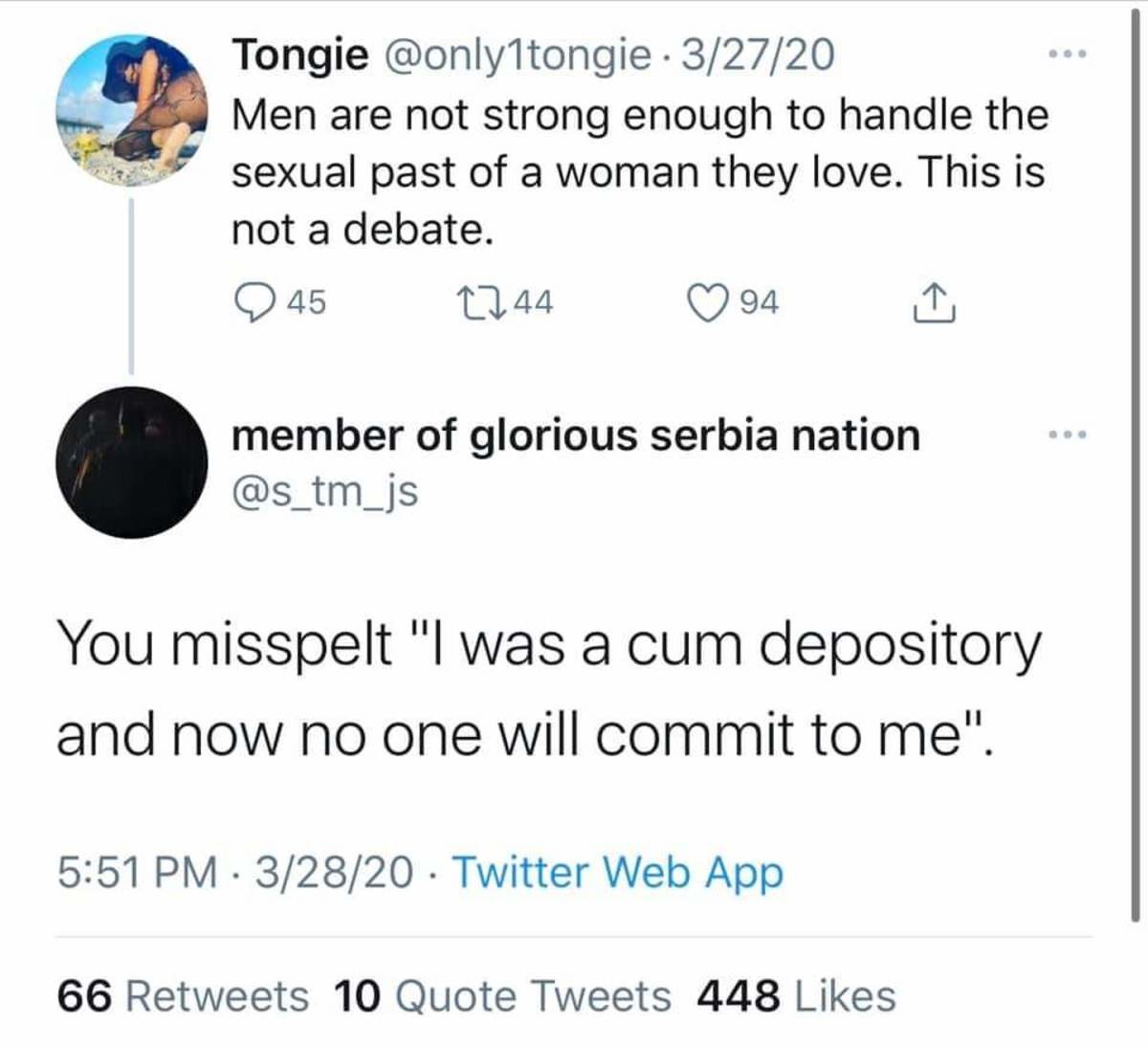
Task: Open the @only1tongie handle
Action: tap(517, 55)
